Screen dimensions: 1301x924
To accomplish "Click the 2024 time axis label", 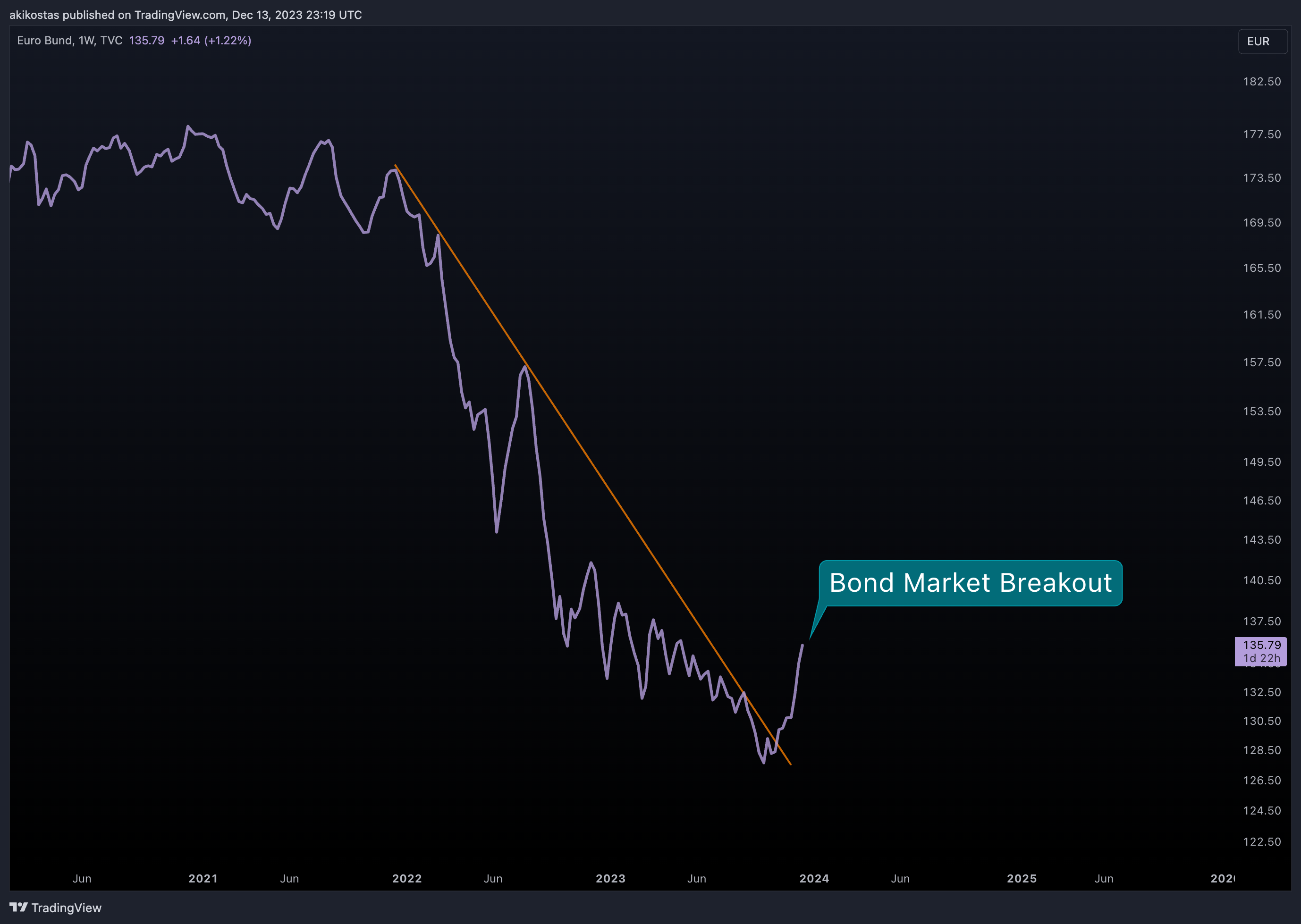I will [x=814, y=879].
